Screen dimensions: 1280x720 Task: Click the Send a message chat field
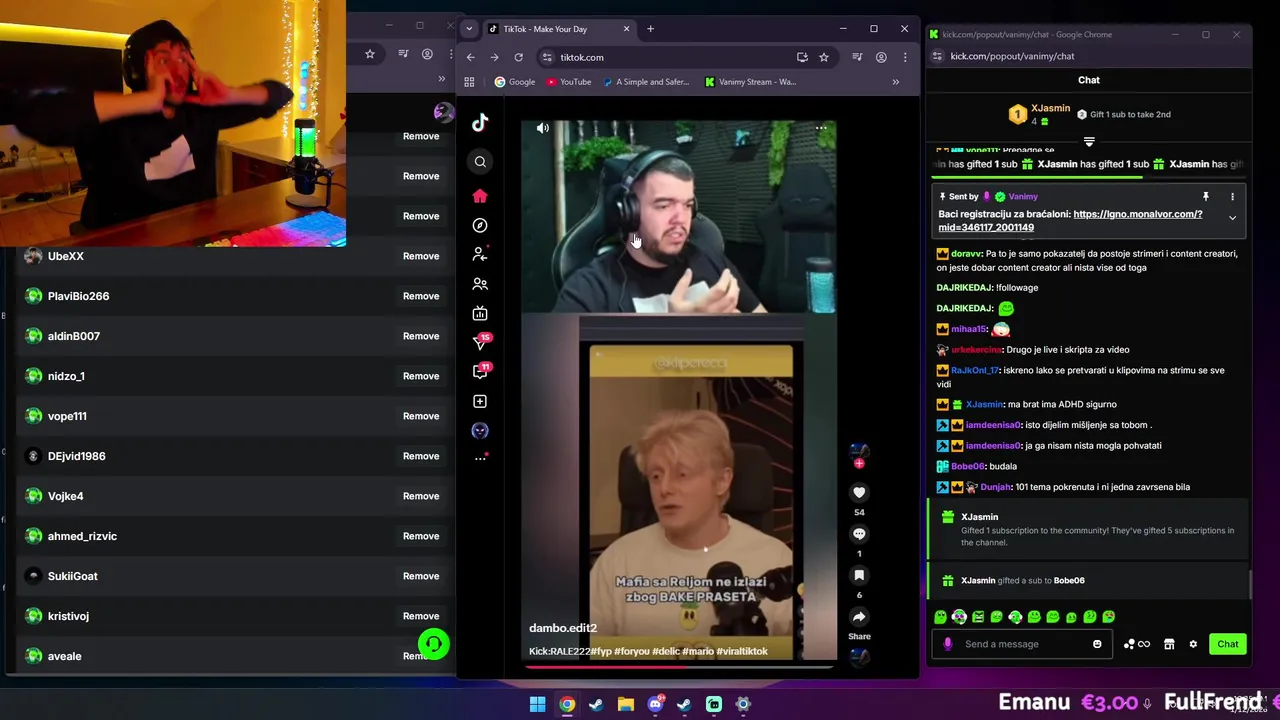coord(1022,644)
